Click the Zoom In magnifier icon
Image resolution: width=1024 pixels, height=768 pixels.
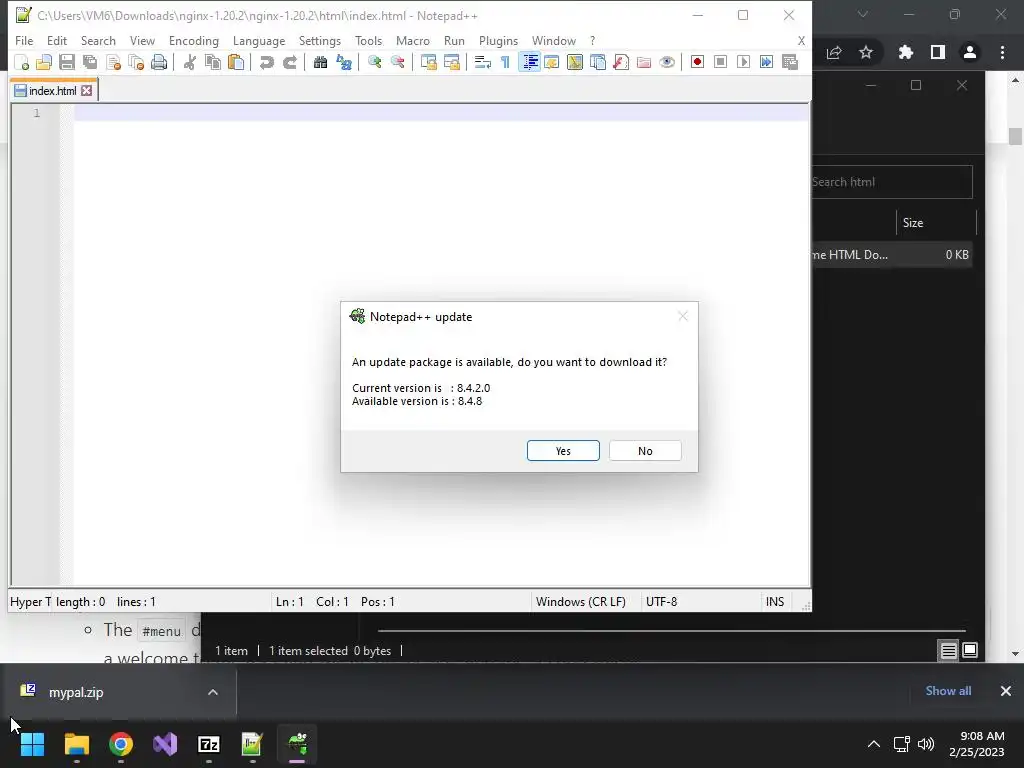[374, 62]
